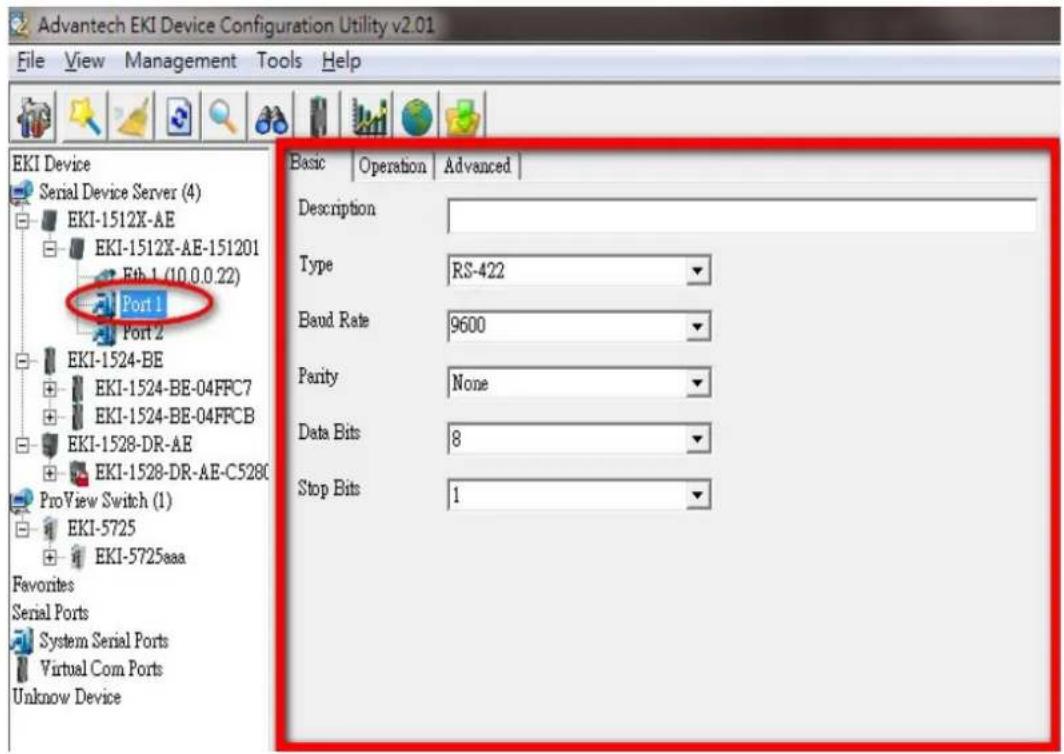Click the EKI-1528-DR-AE-C528 red device icon
Image resolution: width=1064 pixels, height=754 pixels.
coord(79,472)
